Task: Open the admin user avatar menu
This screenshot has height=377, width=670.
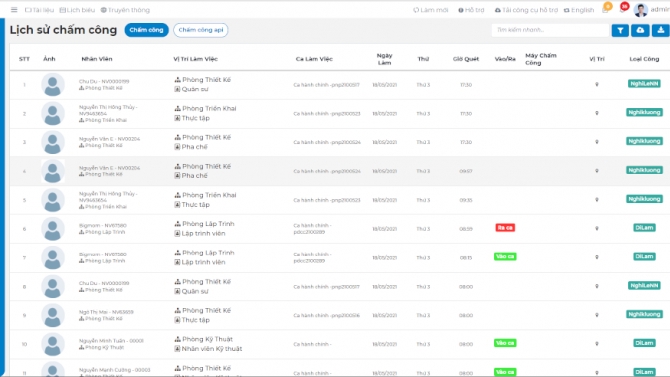Action: click(x=641, y=10)
